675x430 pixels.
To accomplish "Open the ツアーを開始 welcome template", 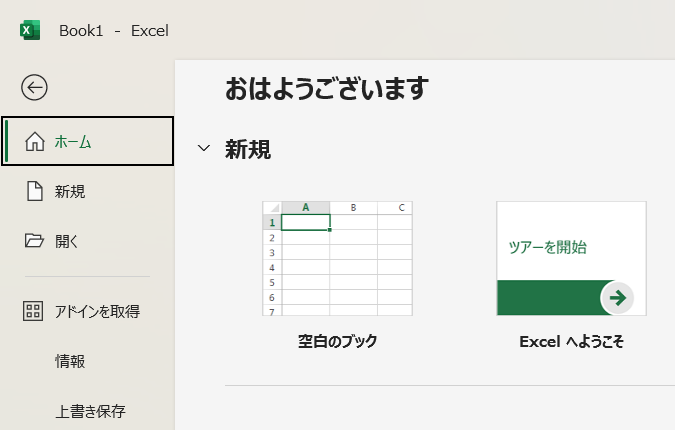I will tap(571, 258).
